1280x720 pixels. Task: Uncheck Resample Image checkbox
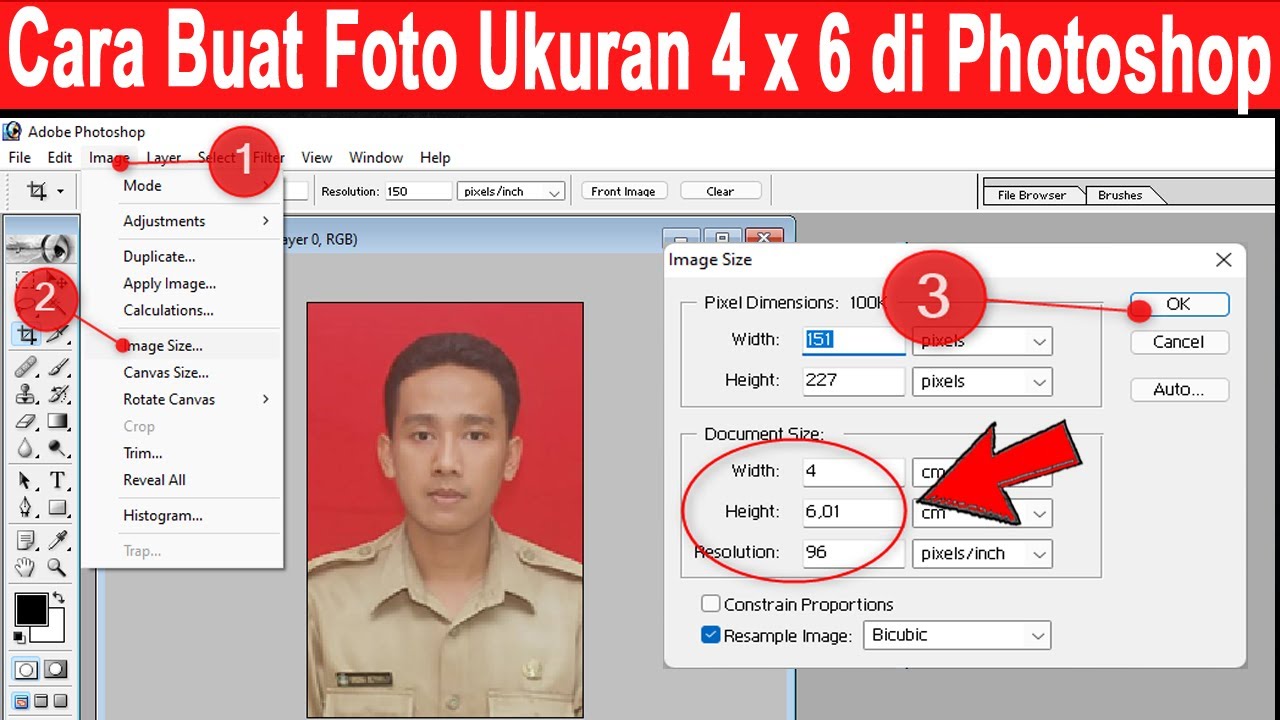coord(711,635)
